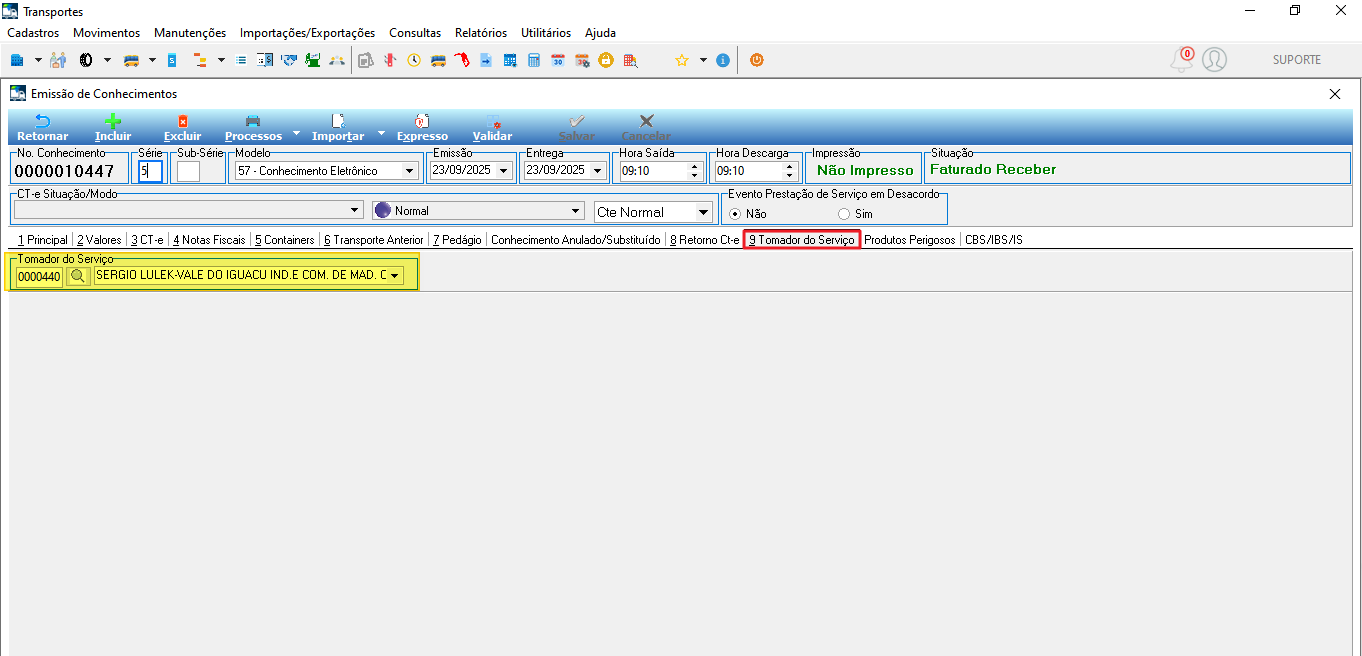Click the tire icon in main toolbar

[x=87, y=60]
